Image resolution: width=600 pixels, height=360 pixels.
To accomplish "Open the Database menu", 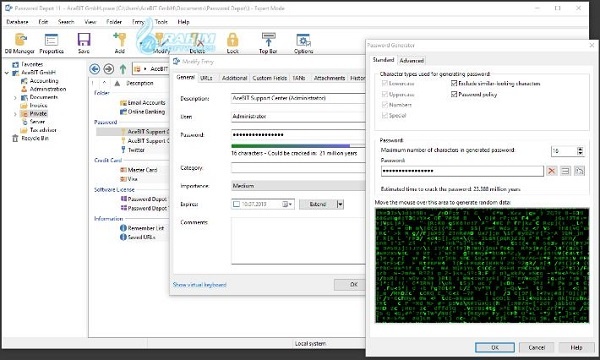I will [x=17, y=22].
